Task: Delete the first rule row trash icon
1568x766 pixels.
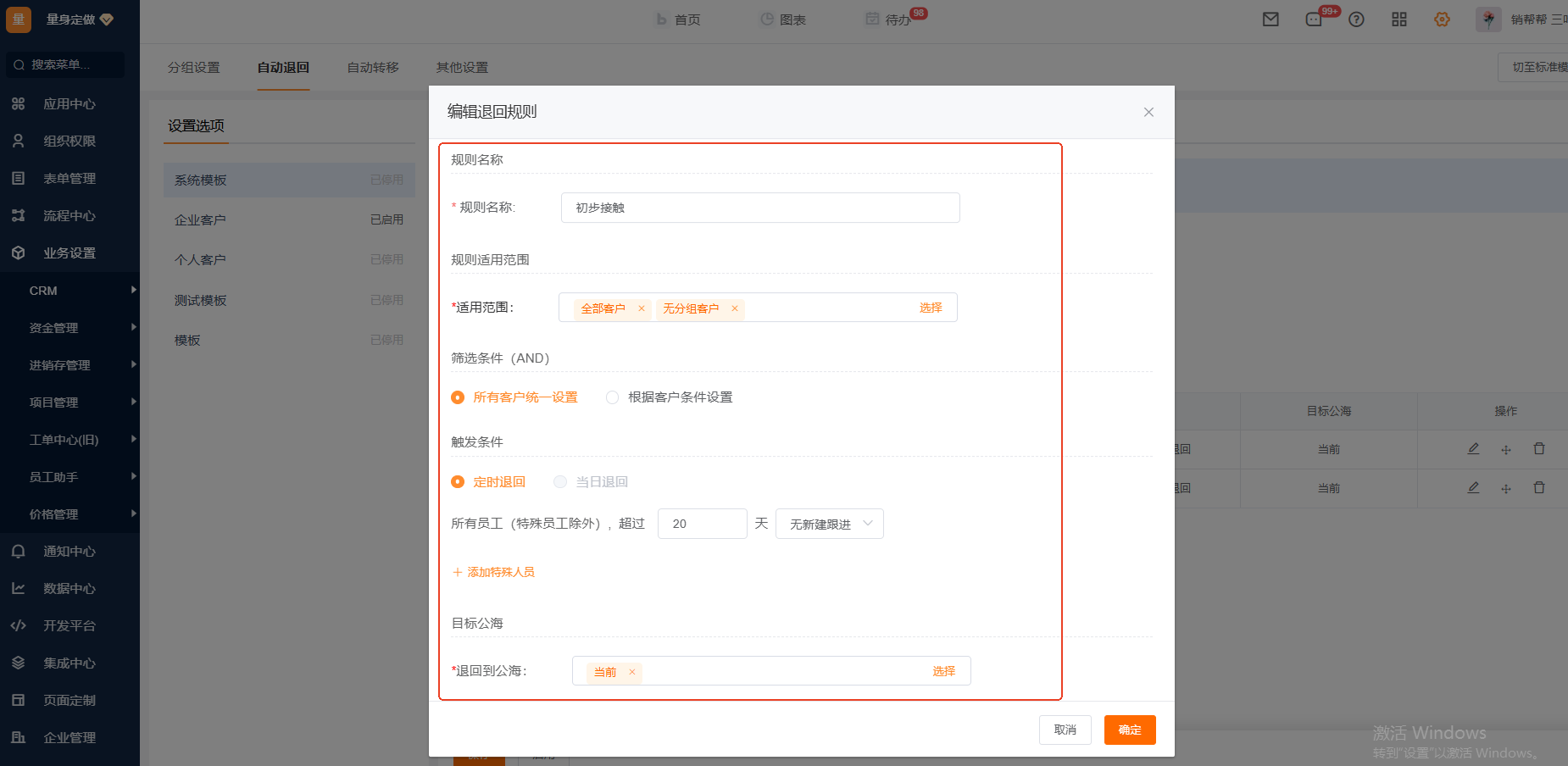Action: 1539,449
